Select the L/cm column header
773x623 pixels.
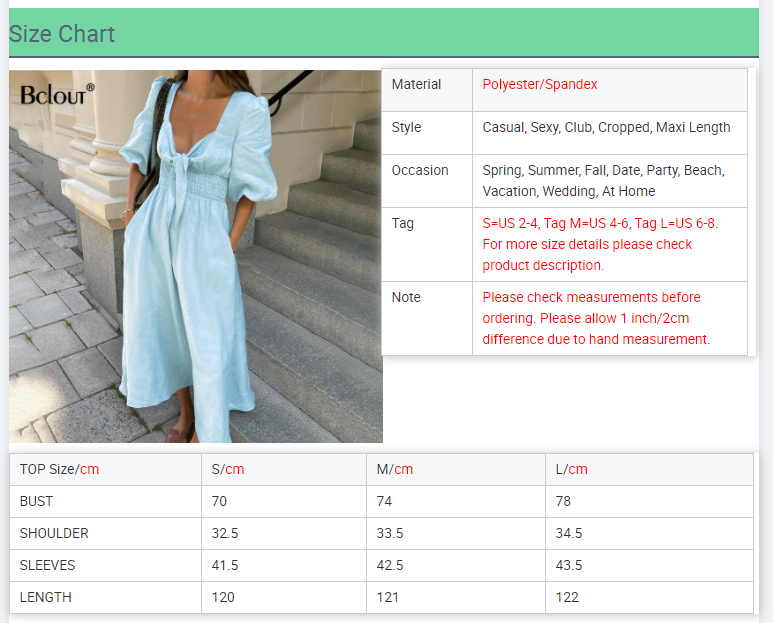coord(570,469)
